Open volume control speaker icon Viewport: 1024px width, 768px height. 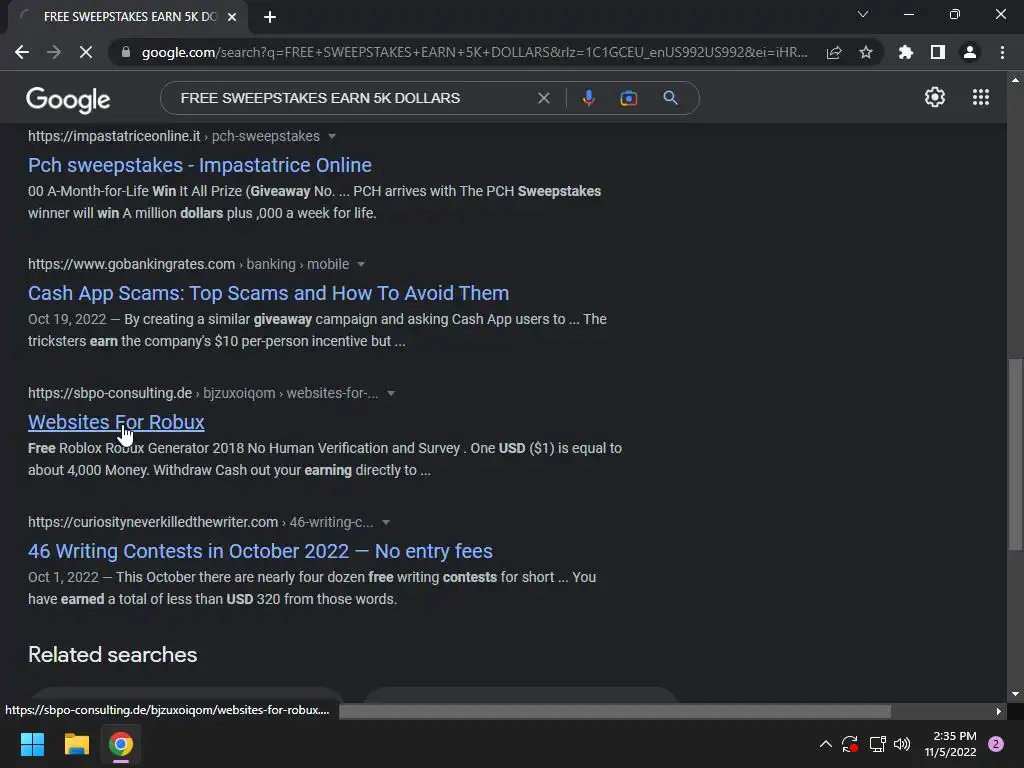902,744
